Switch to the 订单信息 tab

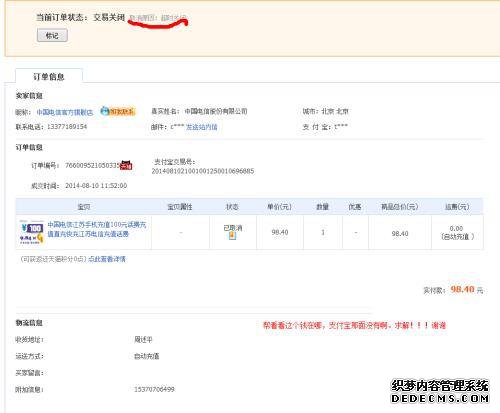click(49, 77)
